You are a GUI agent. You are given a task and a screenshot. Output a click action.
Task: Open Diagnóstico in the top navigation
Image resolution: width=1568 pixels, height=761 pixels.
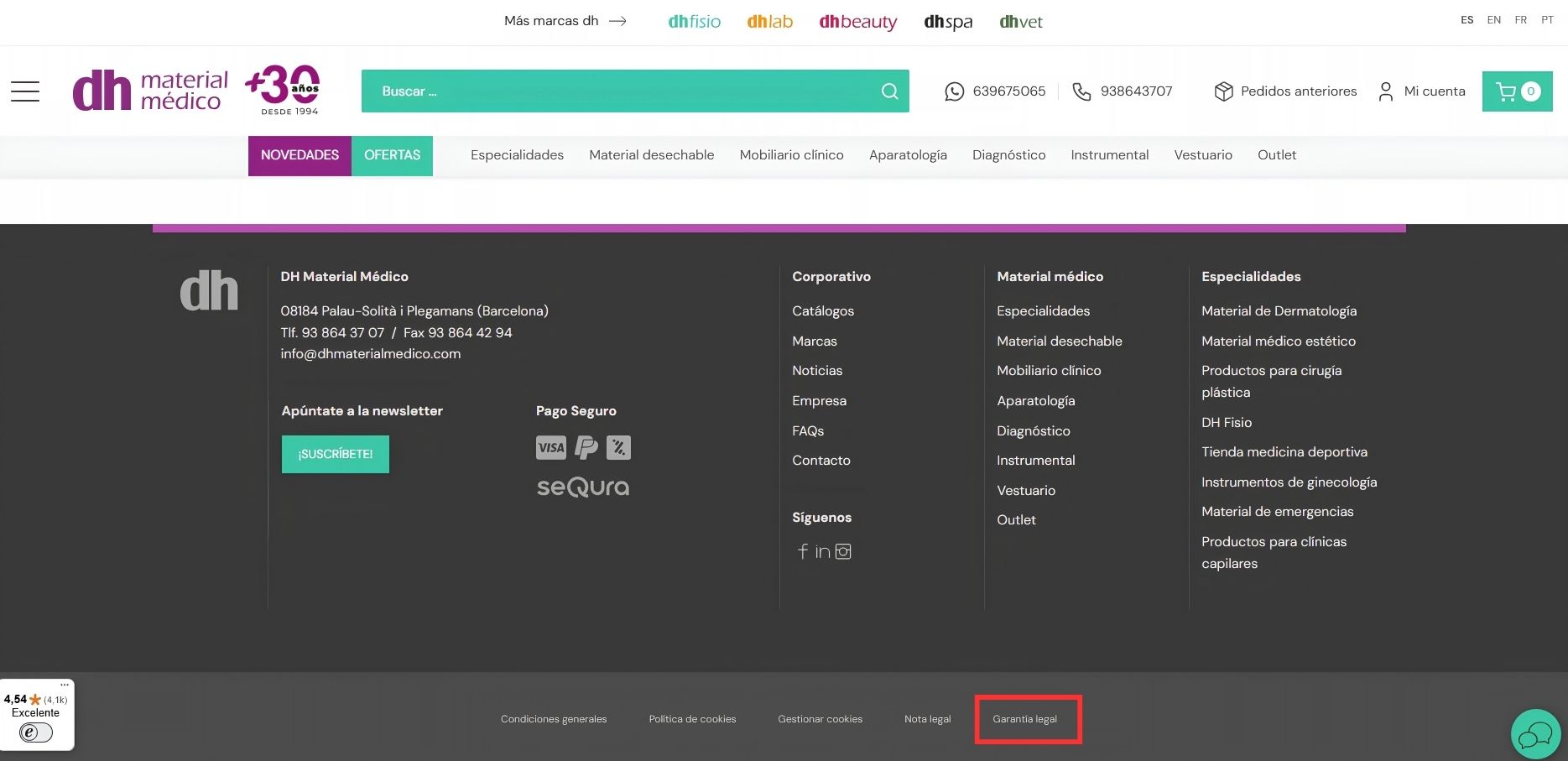tap(1008, 155)
